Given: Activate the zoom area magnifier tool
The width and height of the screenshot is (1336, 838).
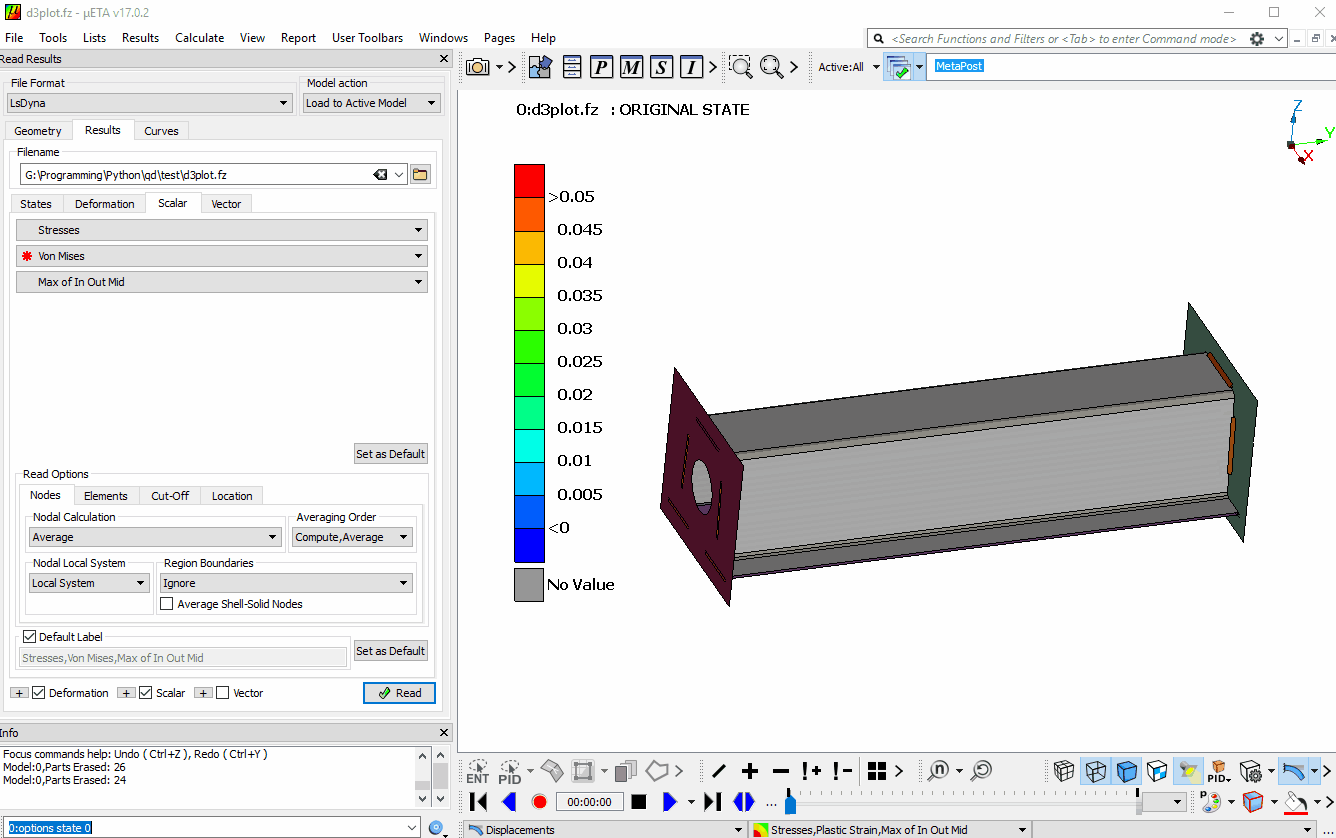Looking at the screenshot, I should click(x=740, y=67).
